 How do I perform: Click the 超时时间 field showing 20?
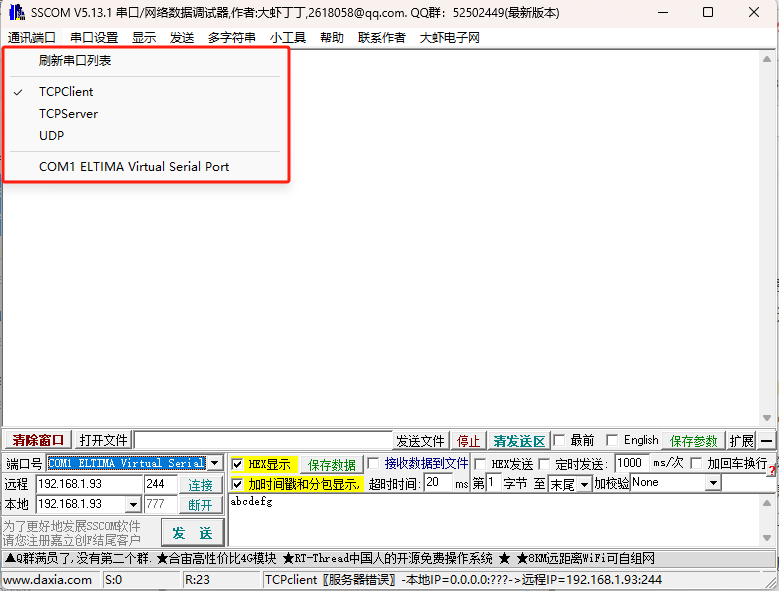point(438,483)
